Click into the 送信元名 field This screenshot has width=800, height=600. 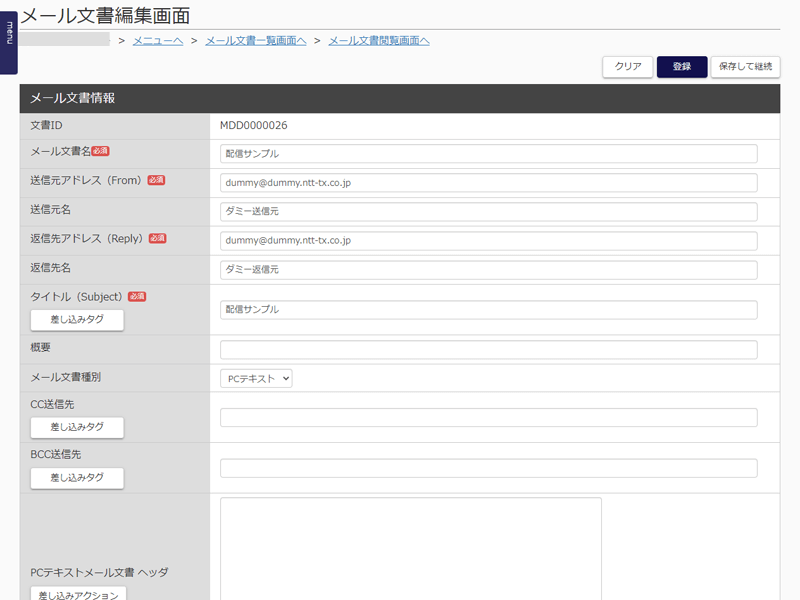(x=488, y=212)
